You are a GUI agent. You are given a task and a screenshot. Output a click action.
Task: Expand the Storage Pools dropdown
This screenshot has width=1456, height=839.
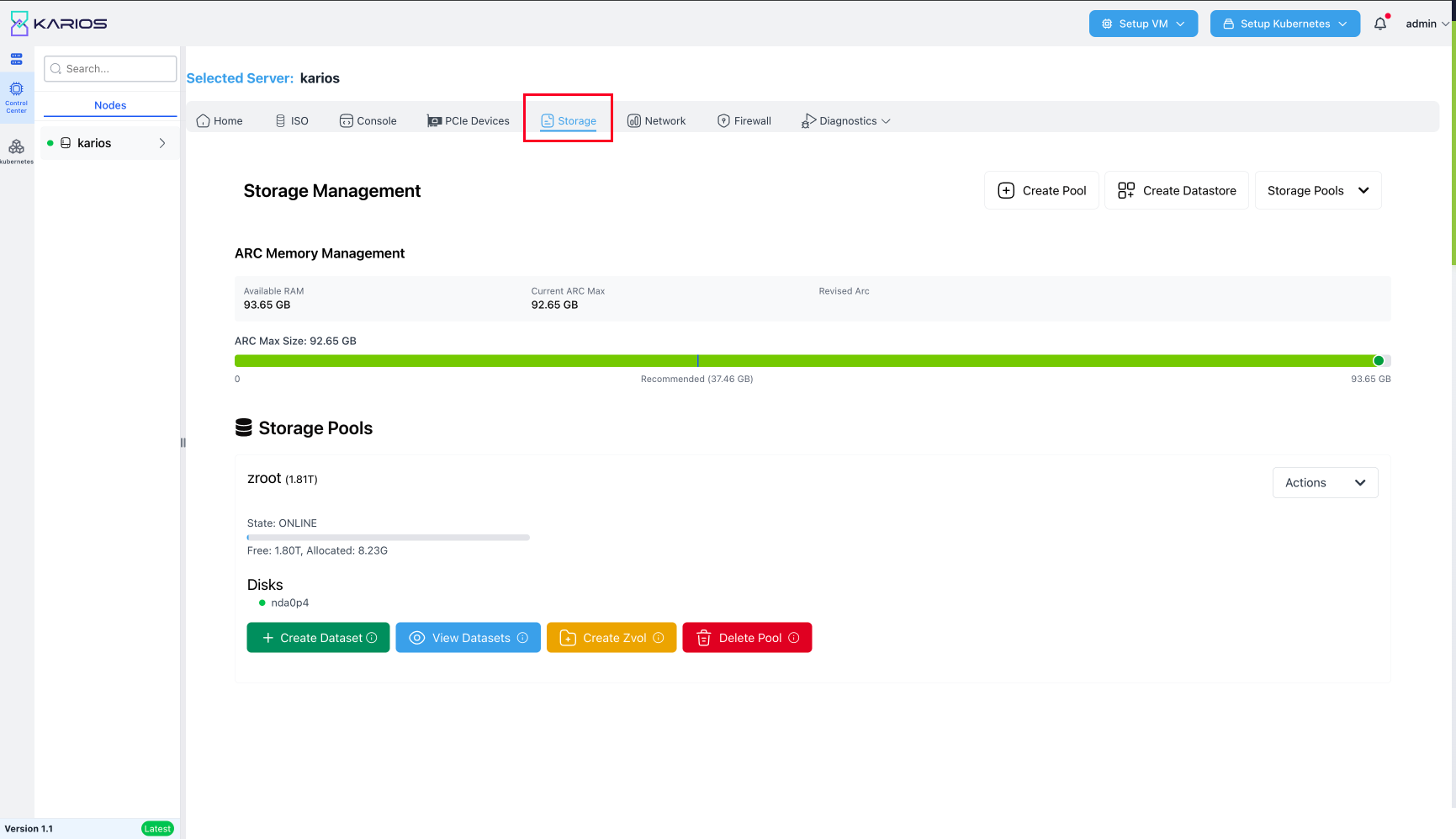pos(1317,190)
